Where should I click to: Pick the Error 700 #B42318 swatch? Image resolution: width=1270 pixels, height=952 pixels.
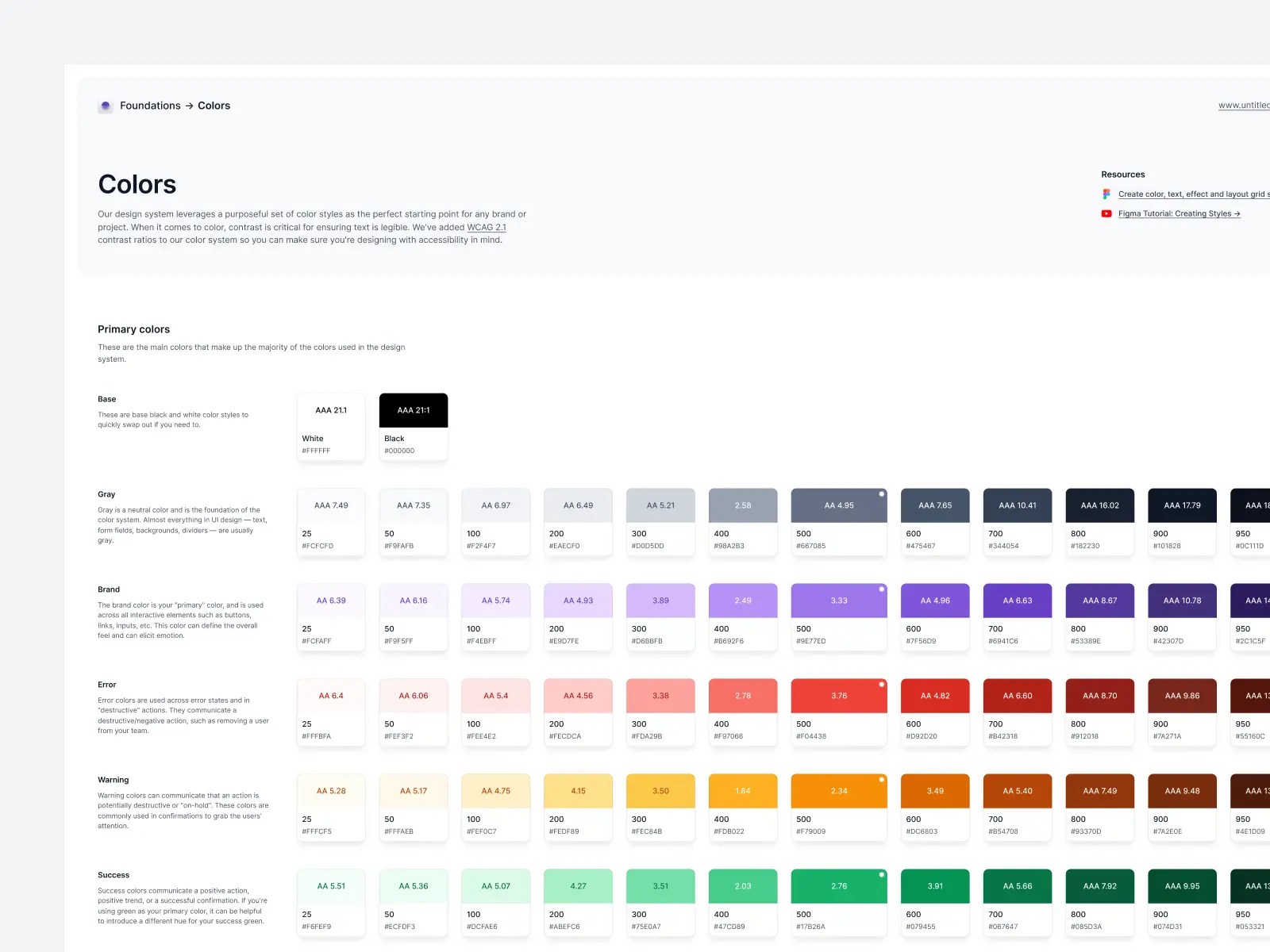(1018, 712)
